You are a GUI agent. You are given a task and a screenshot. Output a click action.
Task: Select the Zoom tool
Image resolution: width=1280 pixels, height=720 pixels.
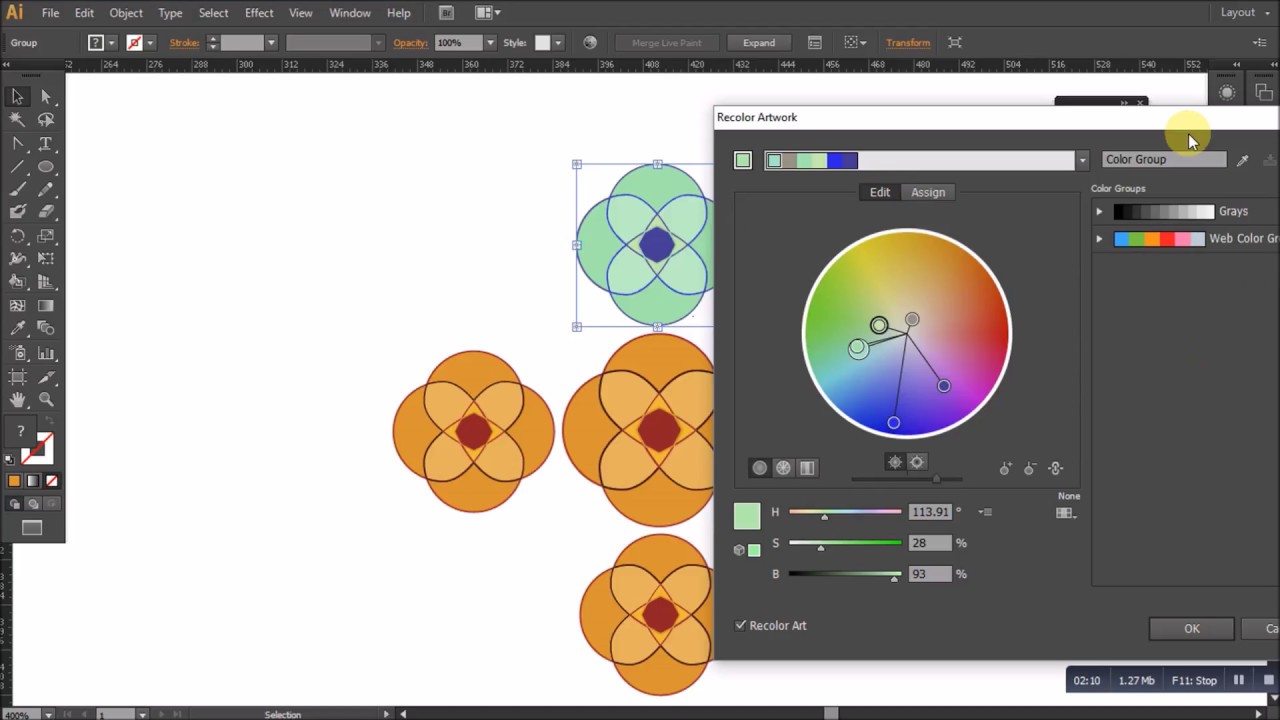(46, 400)
